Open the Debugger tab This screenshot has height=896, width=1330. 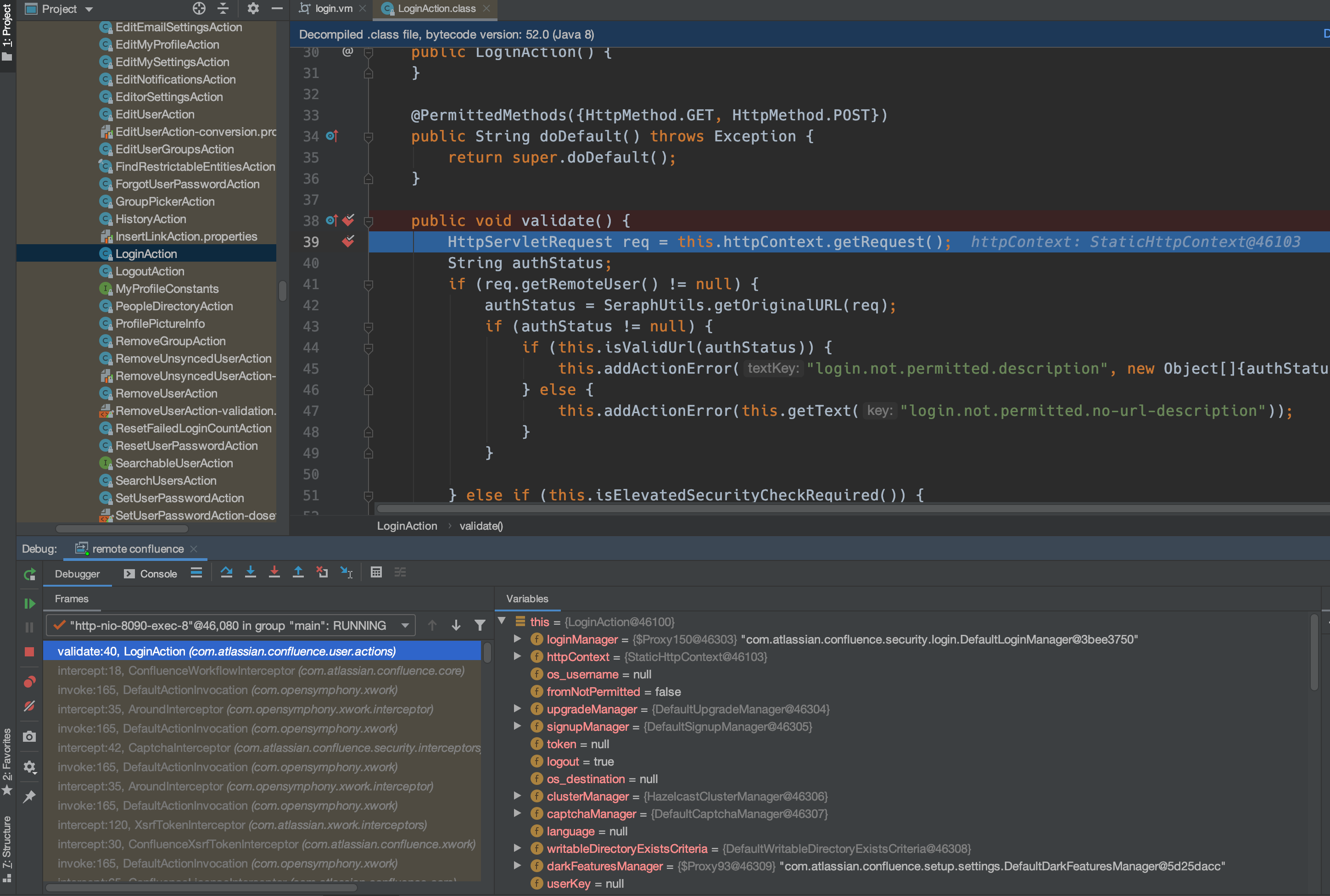pyautogui.click(x=77, y=574)
